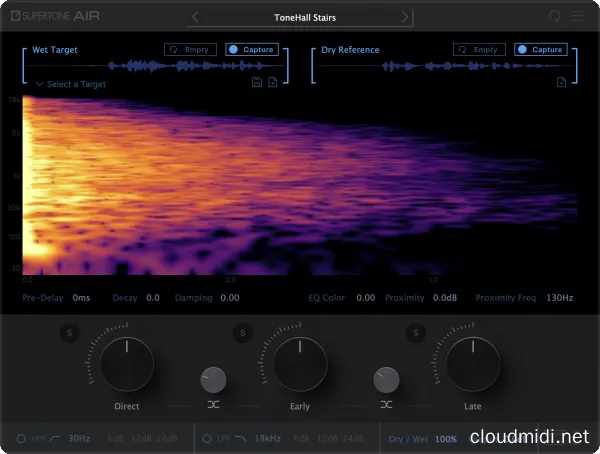Import a Dry Reference file
600x454 pixels.
tap(561, 82)
